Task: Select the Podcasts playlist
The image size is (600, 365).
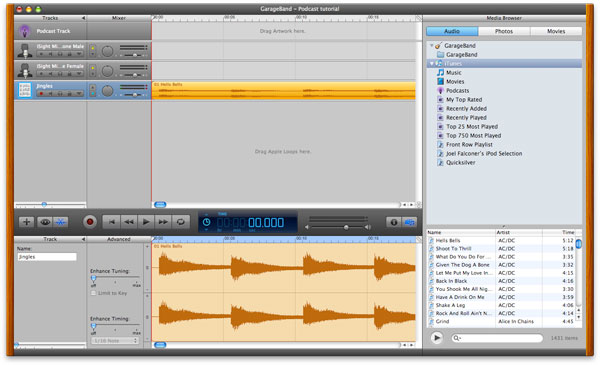Action: [457, 91]
